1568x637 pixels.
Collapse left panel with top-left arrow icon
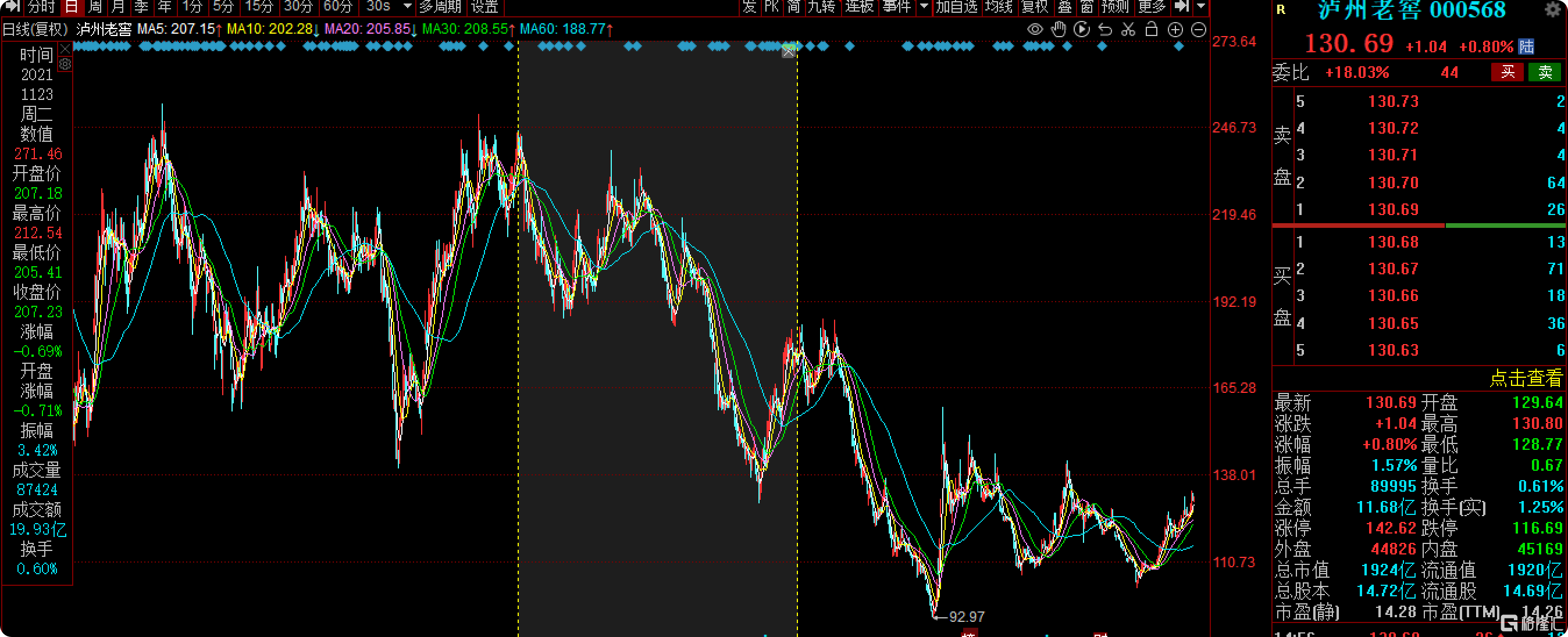[x=12, y=7]
